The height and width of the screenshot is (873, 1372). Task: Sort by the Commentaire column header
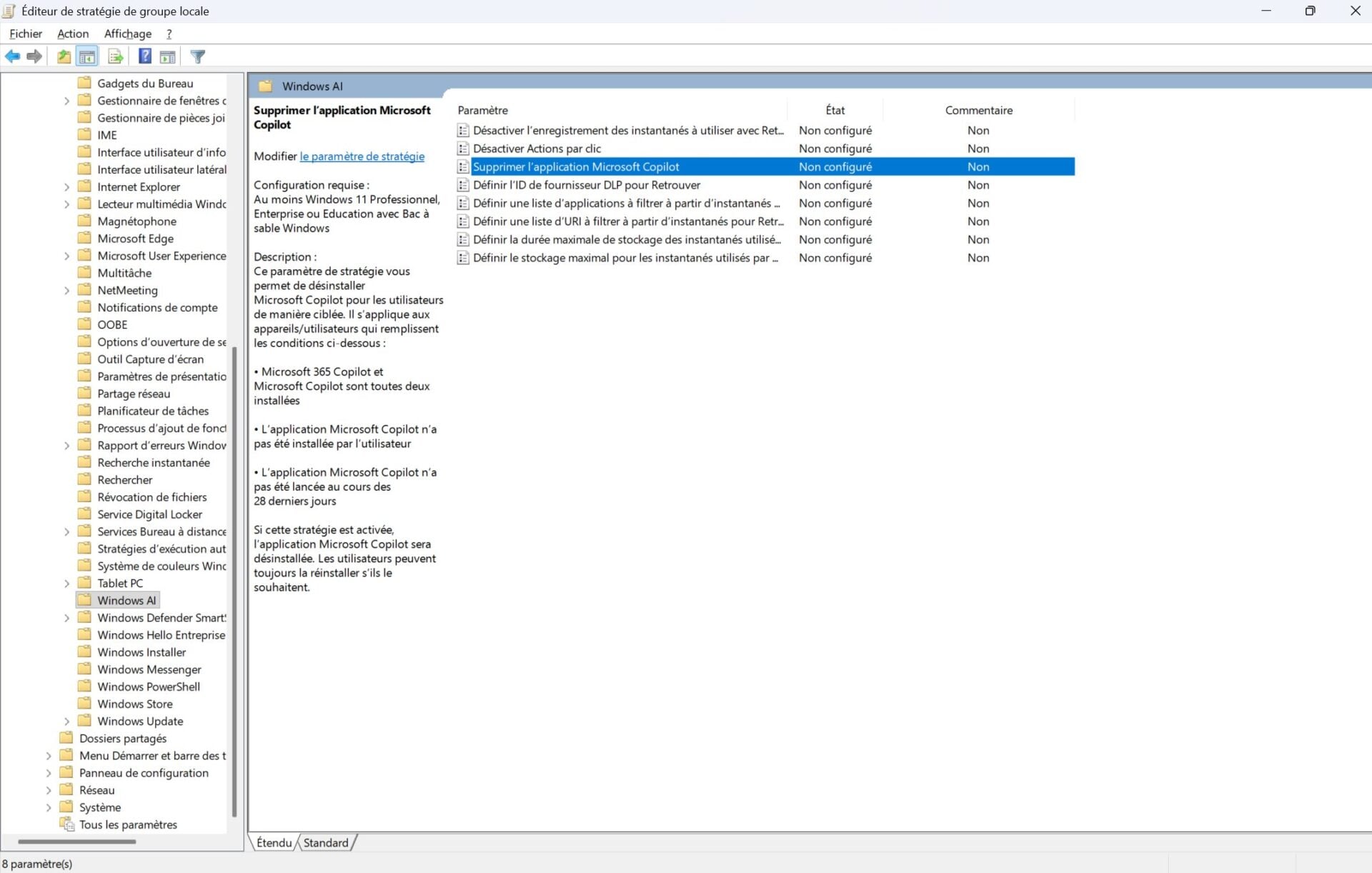tap(979, 110)
